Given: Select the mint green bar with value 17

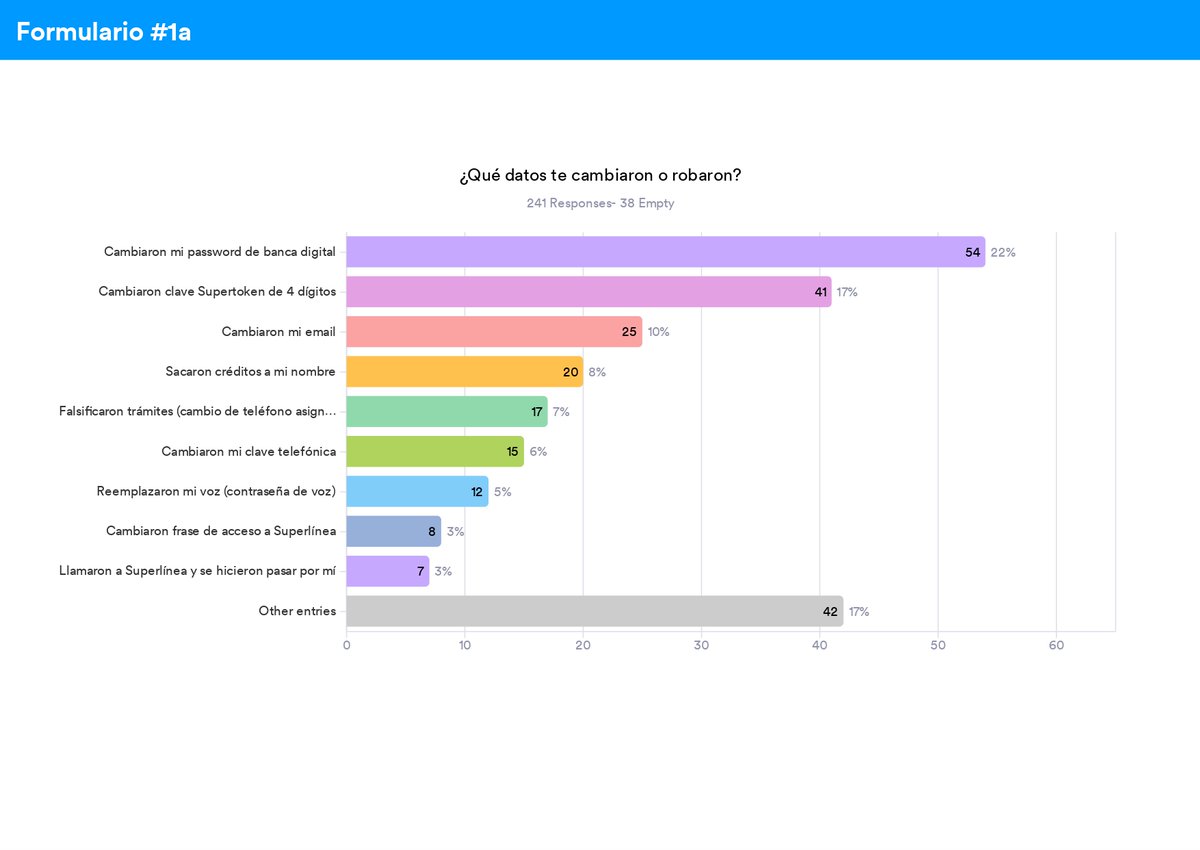Looking at the screenshot, I should point(447,412).
